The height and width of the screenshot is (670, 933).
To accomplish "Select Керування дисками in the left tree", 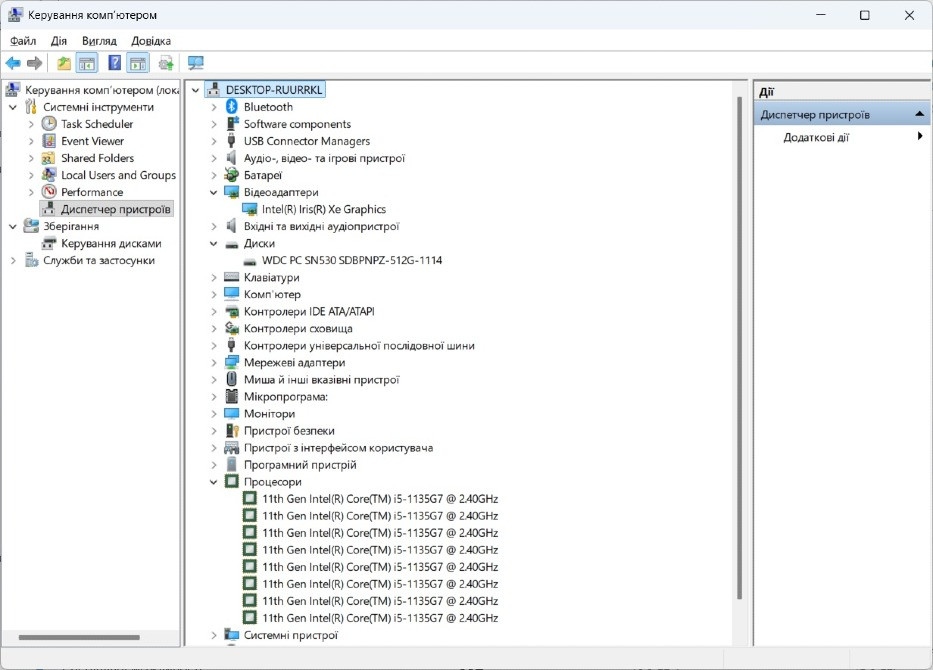I will tap(110, 243).
